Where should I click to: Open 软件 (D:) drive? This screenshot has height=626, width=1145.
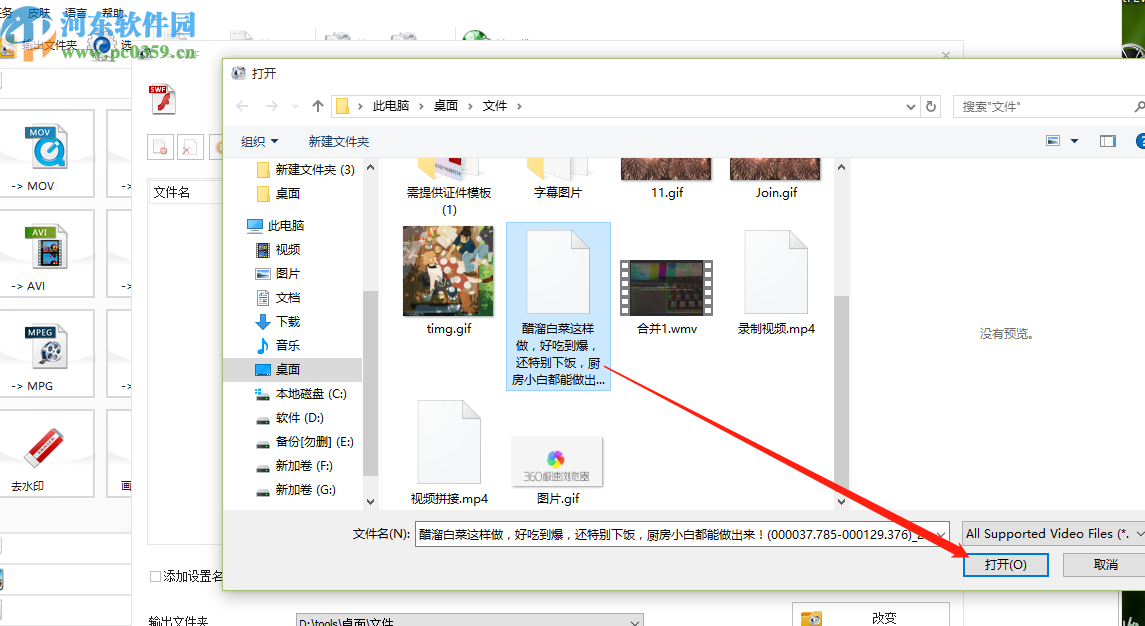[x=289, y=418]
